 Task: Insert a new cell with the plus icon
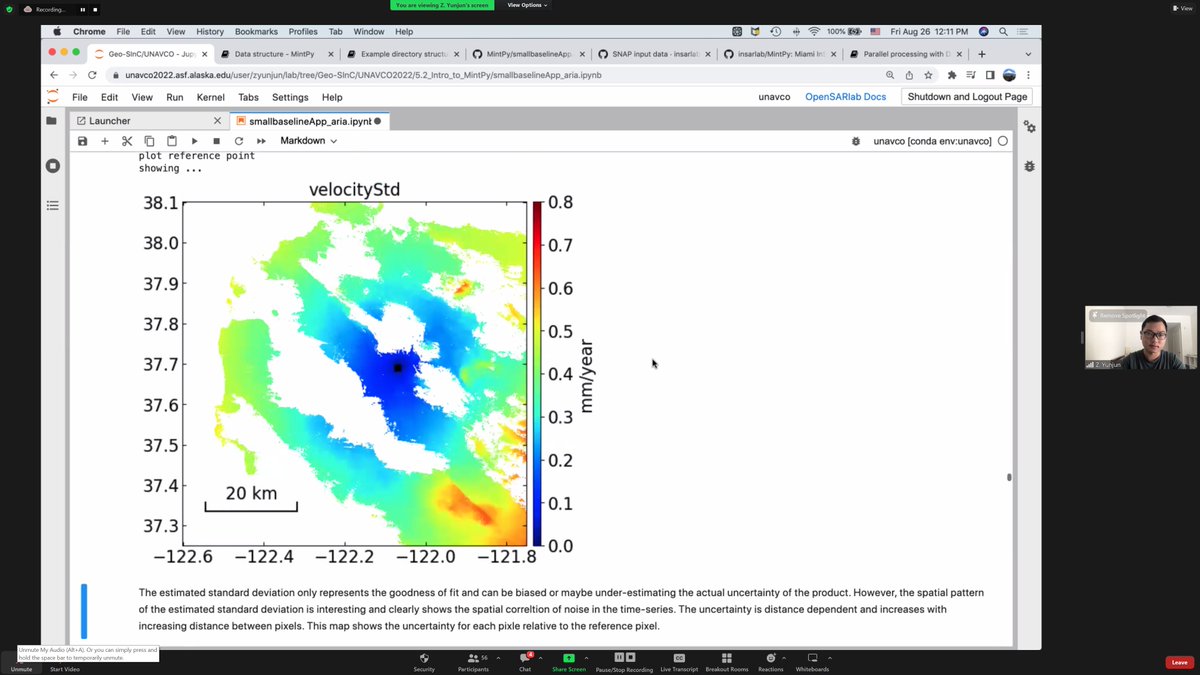point(105,141)
